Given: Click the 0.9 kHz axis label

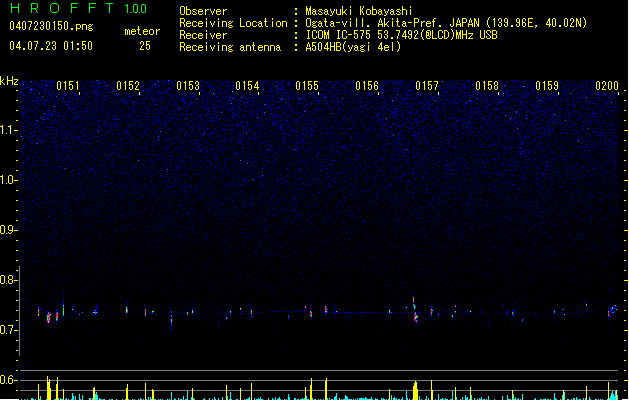Looking at the screenshot, I should pos(8,230).
